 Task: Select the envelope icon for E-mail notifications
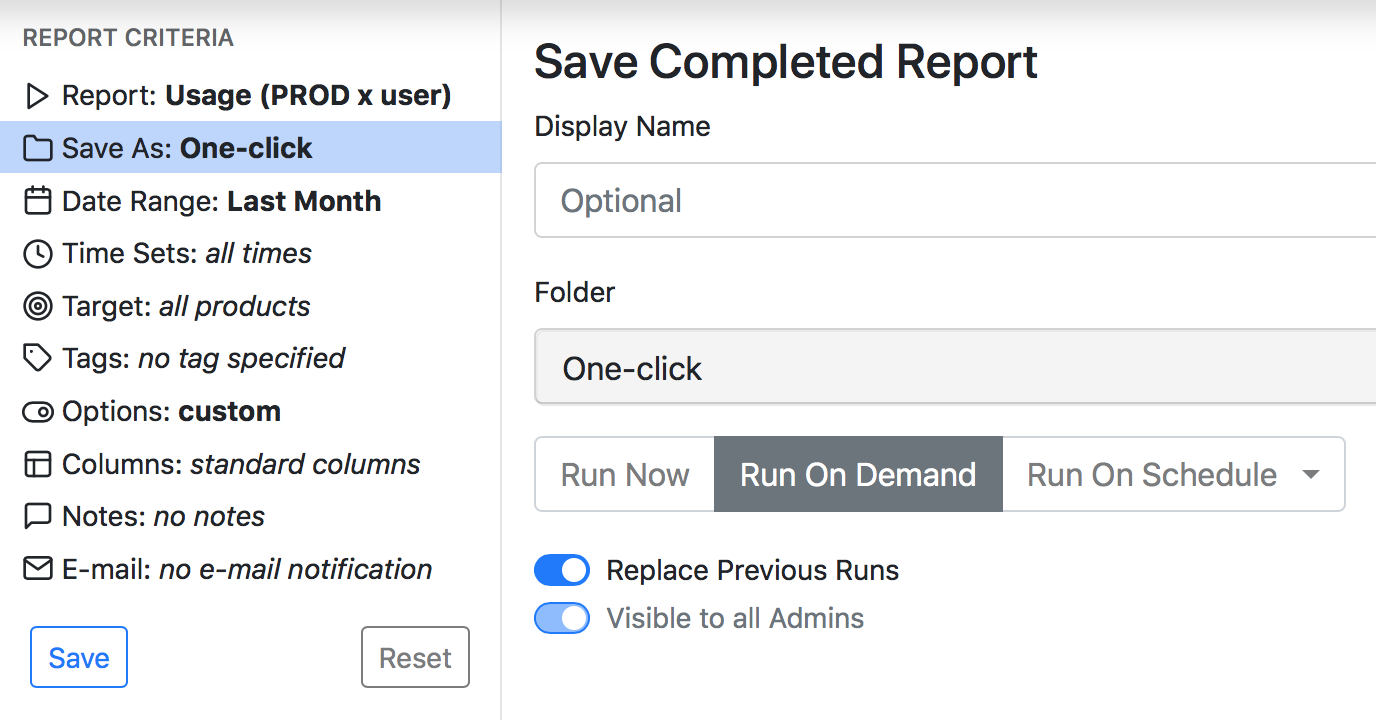point(36,569)
